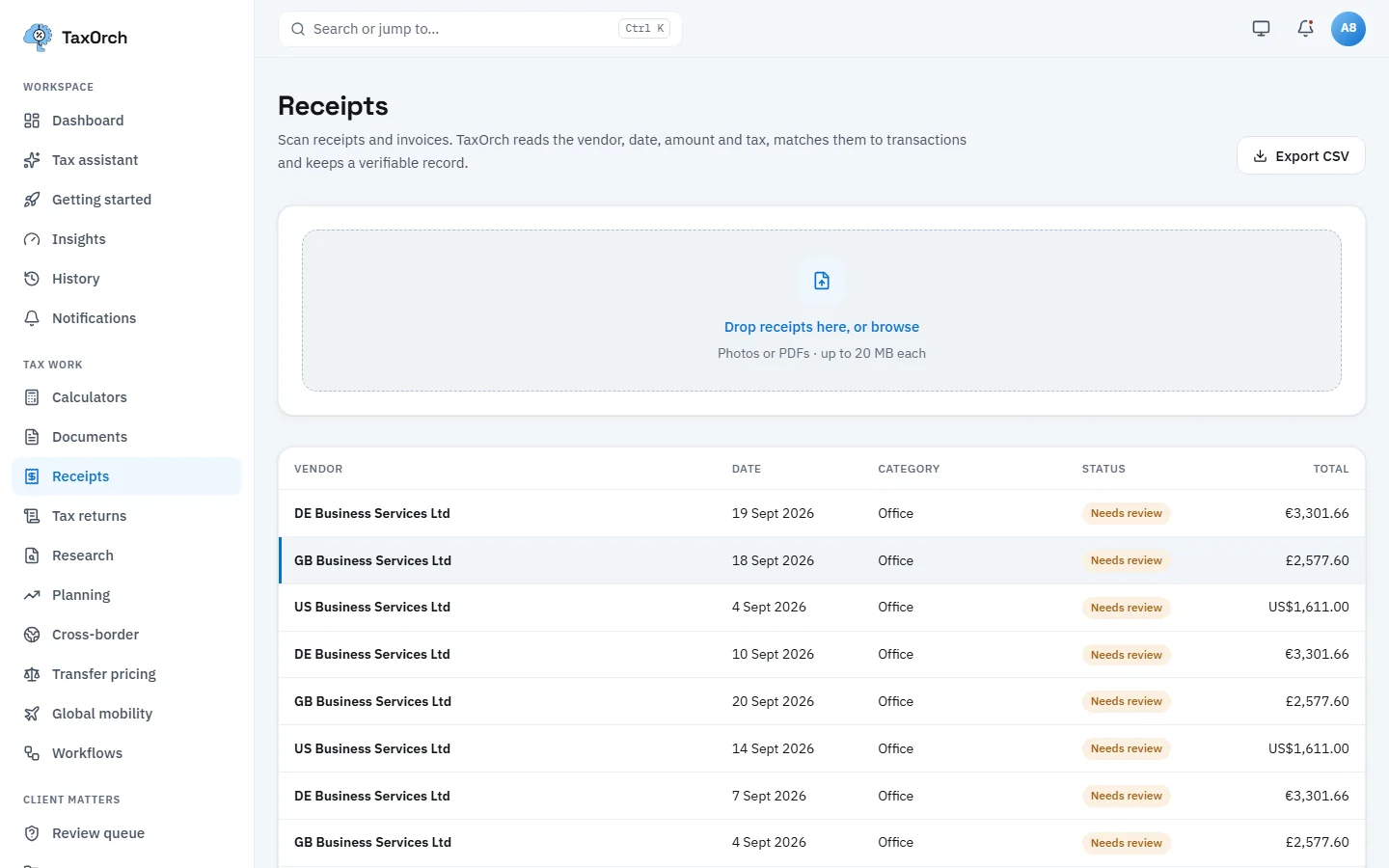1389x868 pixels.
Task: Open the Review queue shield icon
Action: click(32, 833)
